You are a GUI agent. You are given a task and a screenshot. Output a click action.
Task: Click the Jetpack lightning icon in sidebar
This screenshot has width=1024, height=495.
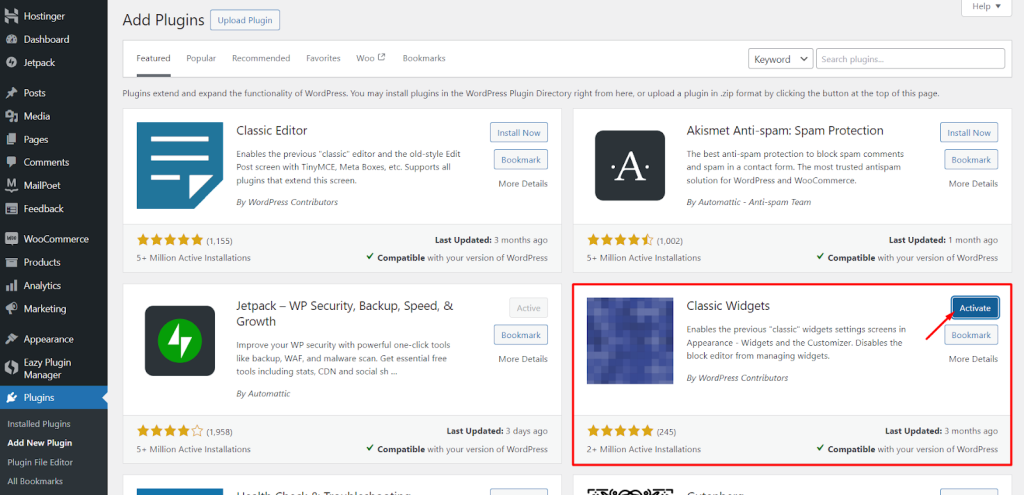[11, 63]
